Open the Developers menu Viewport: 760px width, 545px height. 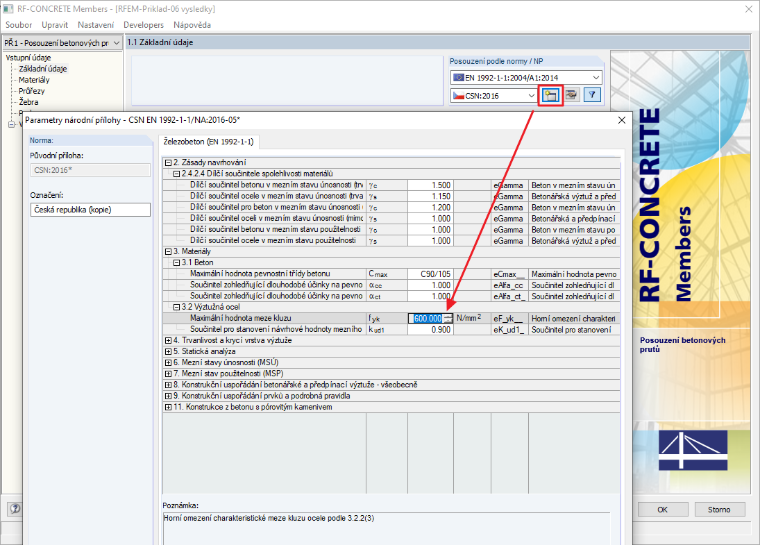[x=143, y=25]
